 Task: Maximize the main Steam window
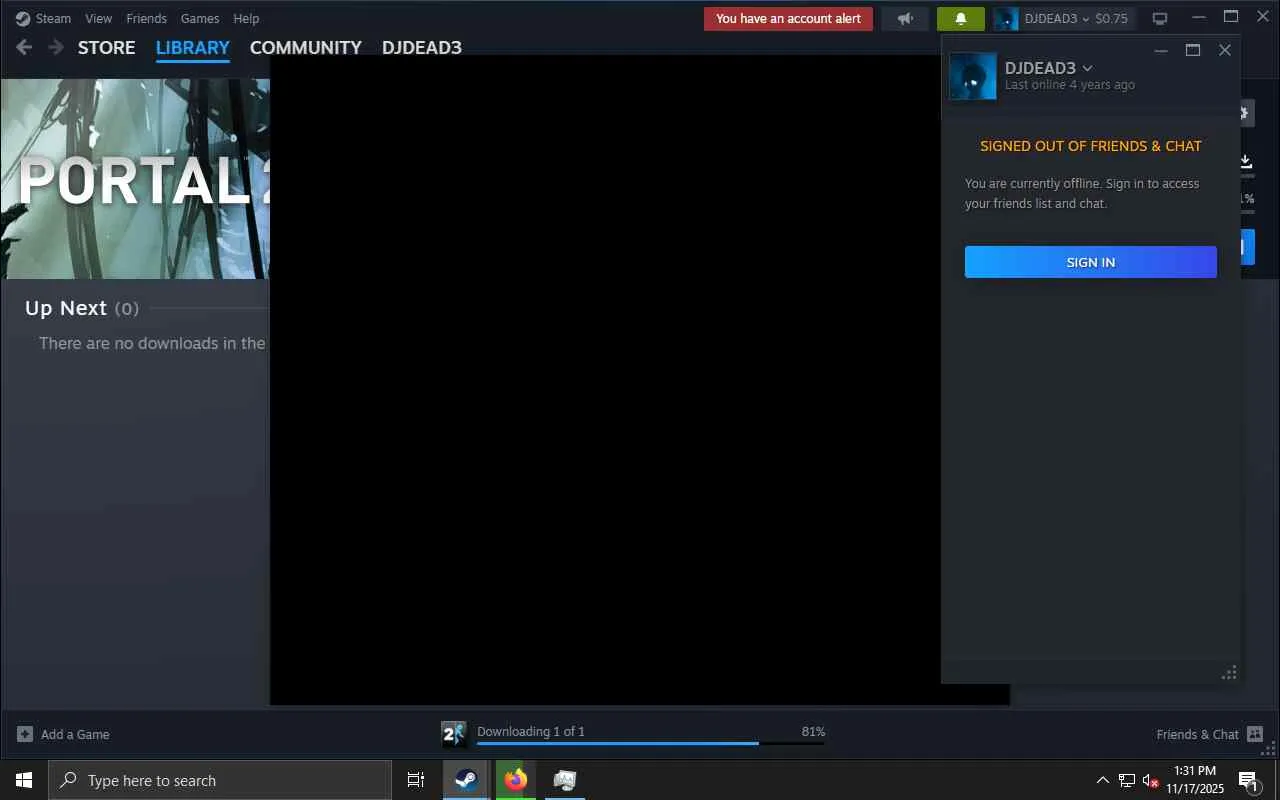1231,17
